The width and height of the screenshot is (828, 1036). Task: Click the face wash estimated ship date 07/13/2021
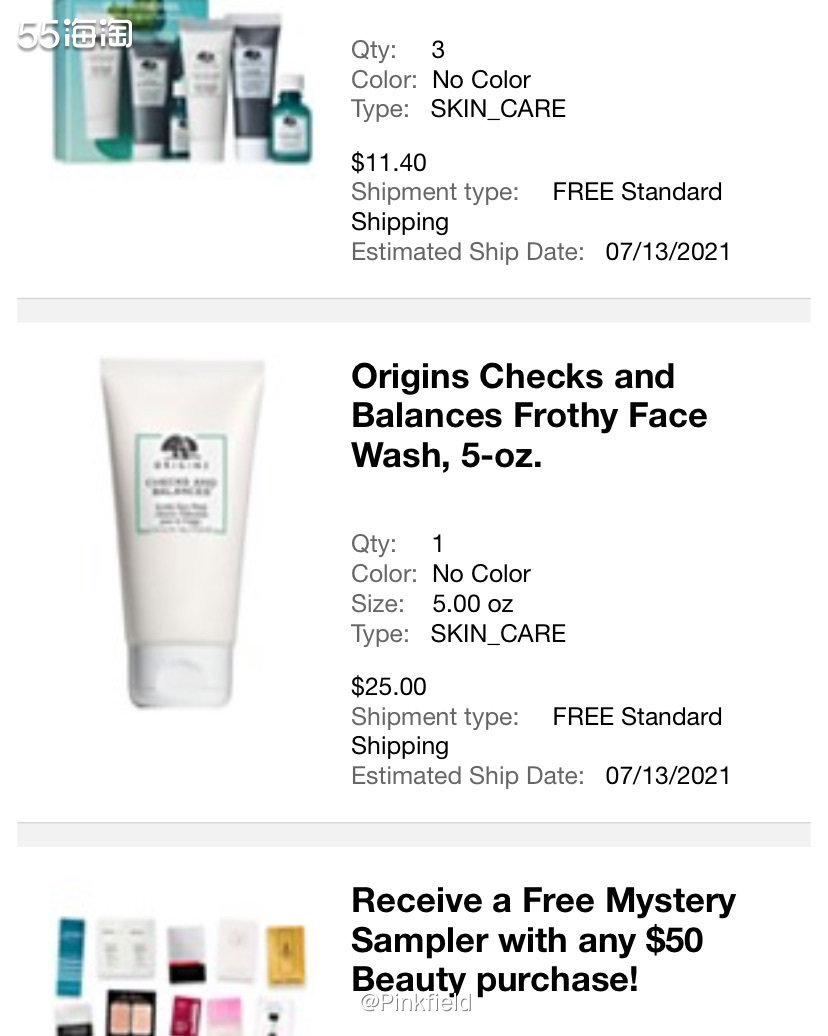(x=668, y=776)
